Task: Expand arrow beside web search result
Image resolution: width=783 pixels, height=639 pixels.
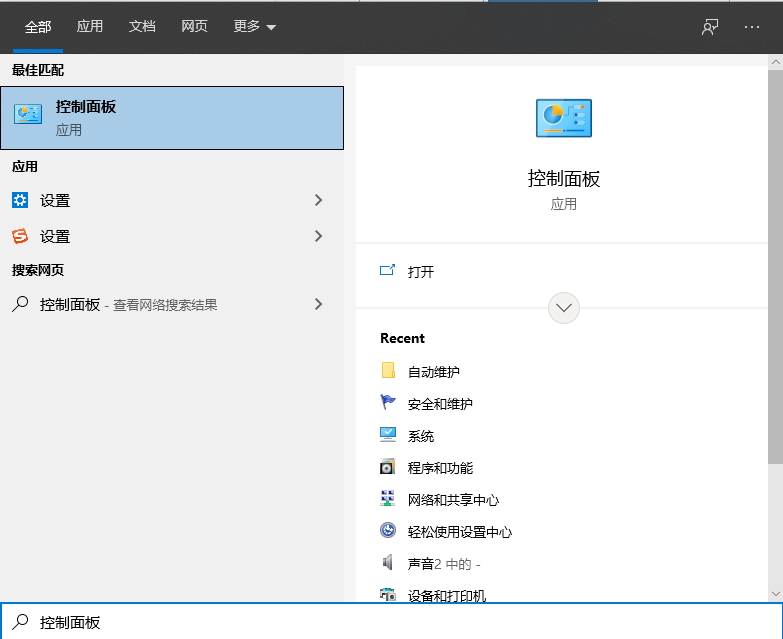Action: [x=319, y=304]
